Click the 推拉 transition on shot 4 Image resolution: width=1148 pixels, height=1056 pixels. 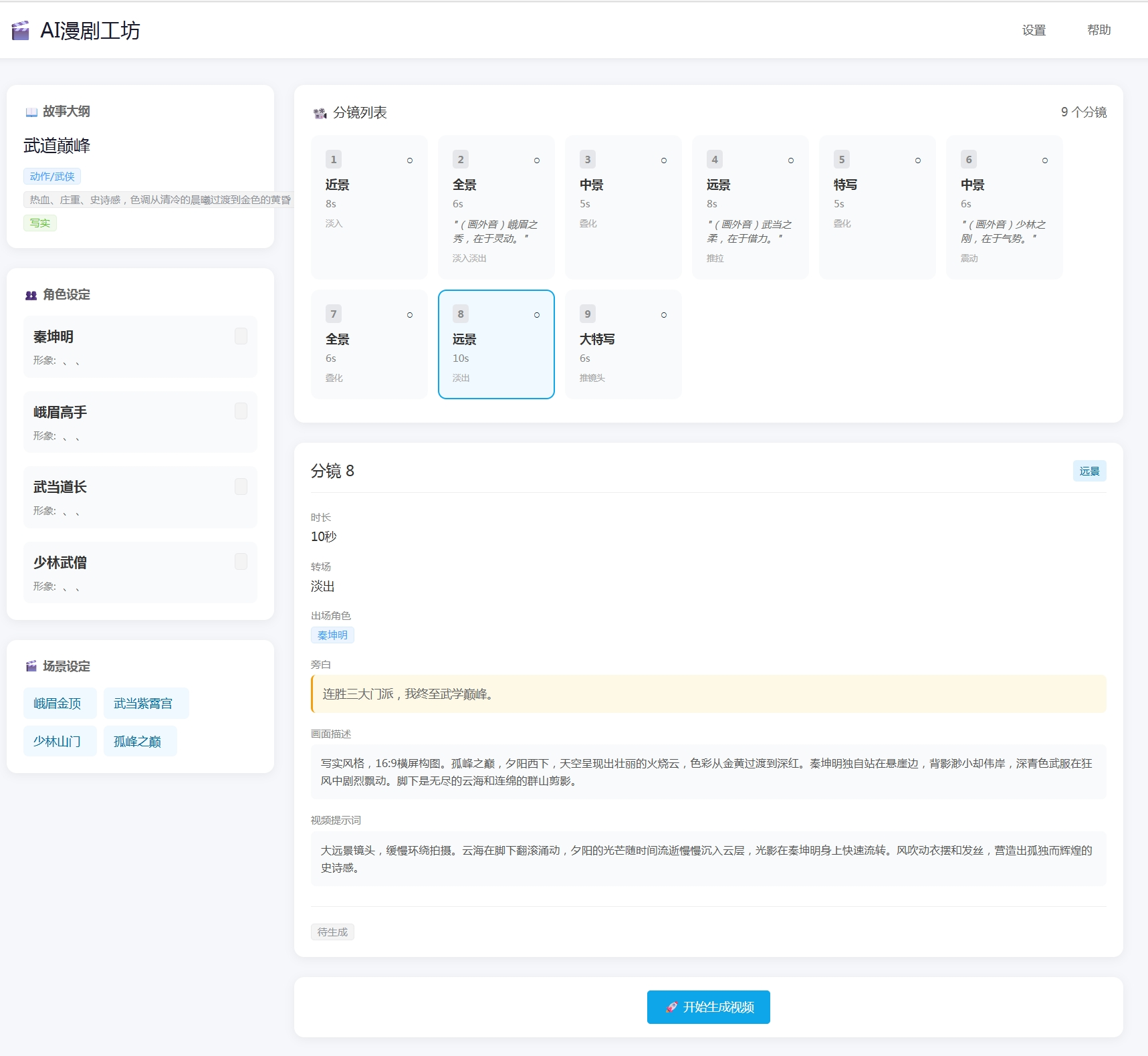pyautogui.click(x=715, y=258)
